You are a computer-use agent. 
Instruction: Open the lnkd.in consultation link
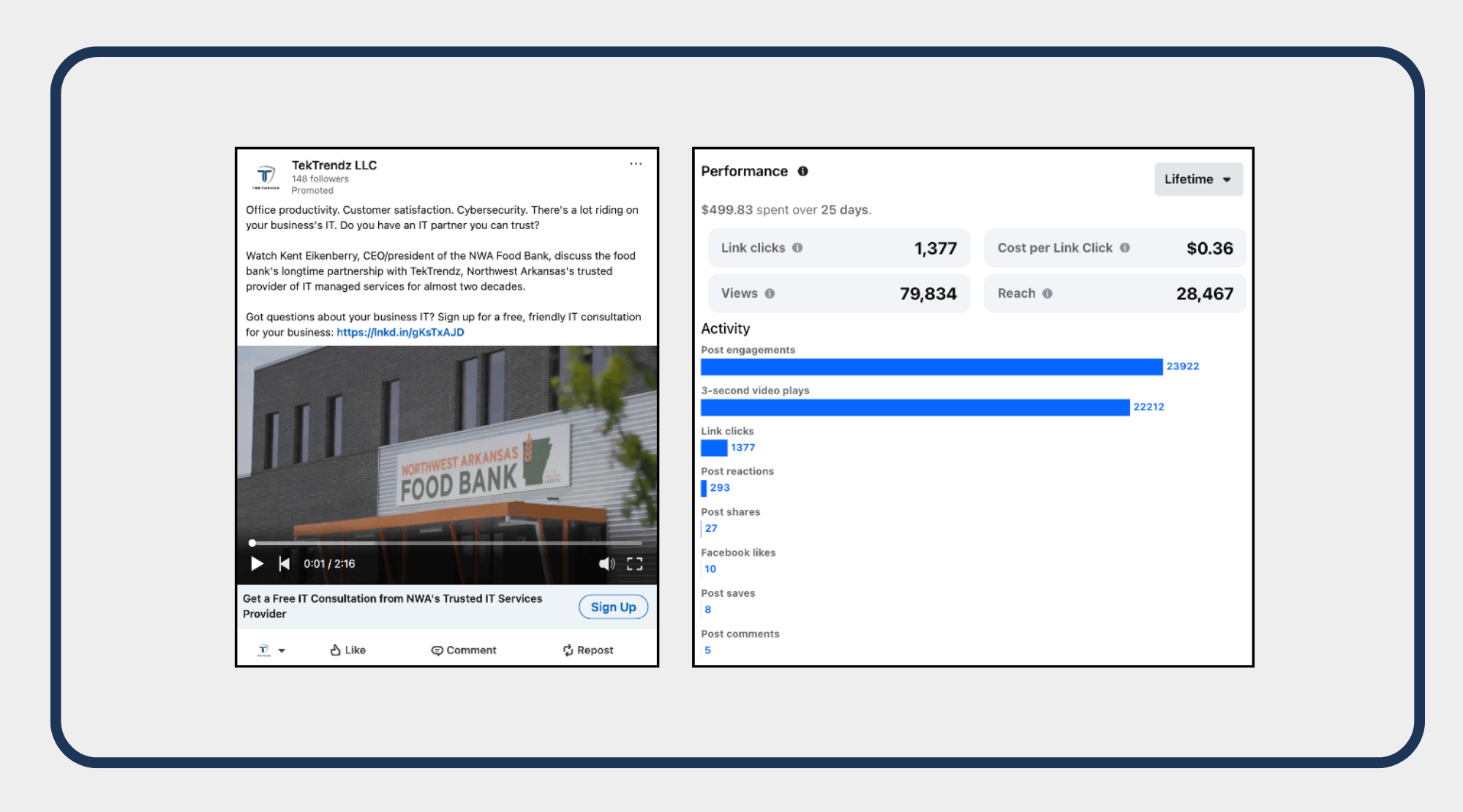400,332
